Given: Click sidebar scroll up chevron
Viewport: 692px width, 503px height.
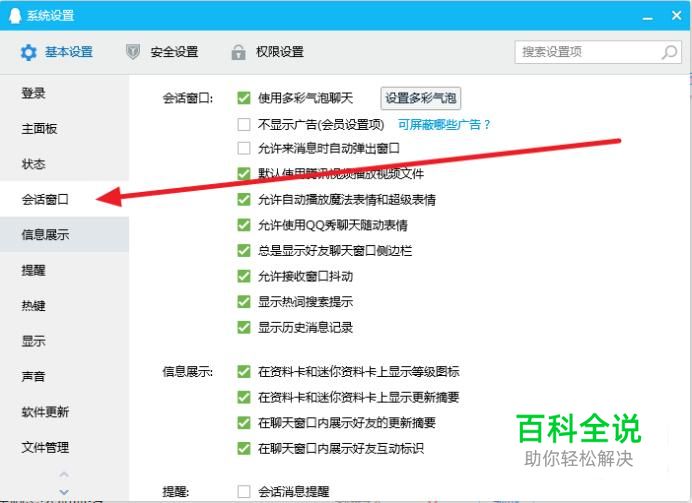Looking at the screenshot, I should [x=64, y=474].
